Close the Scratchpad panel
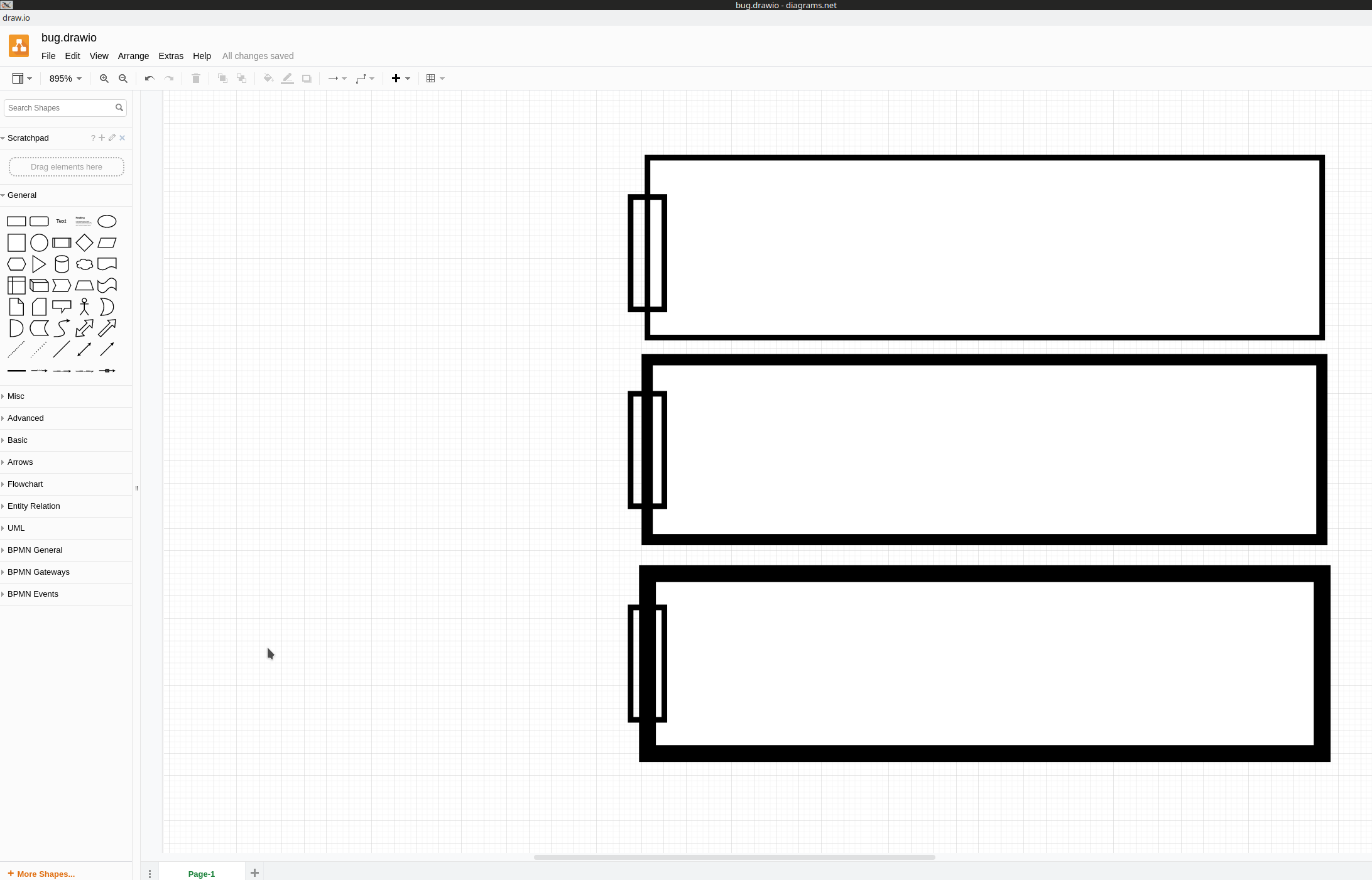 click(x=122, y=138)
